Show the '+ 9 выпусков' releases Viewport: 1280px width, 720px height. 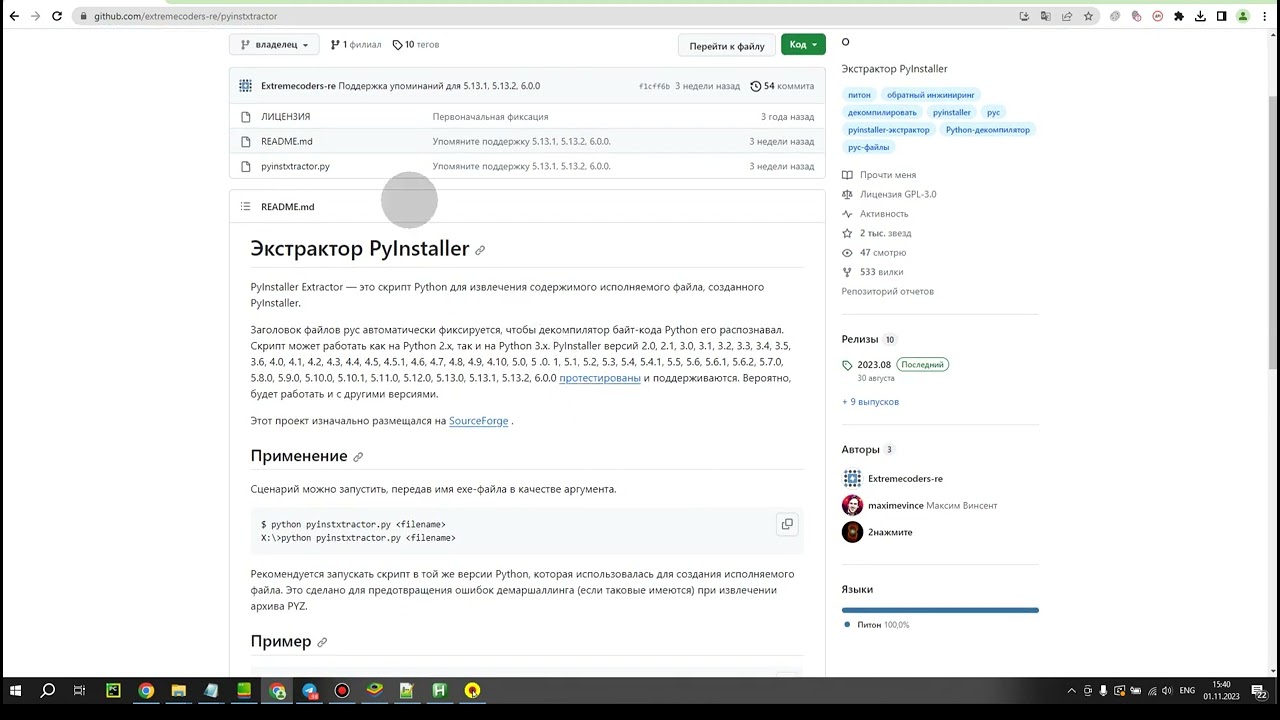870,402
